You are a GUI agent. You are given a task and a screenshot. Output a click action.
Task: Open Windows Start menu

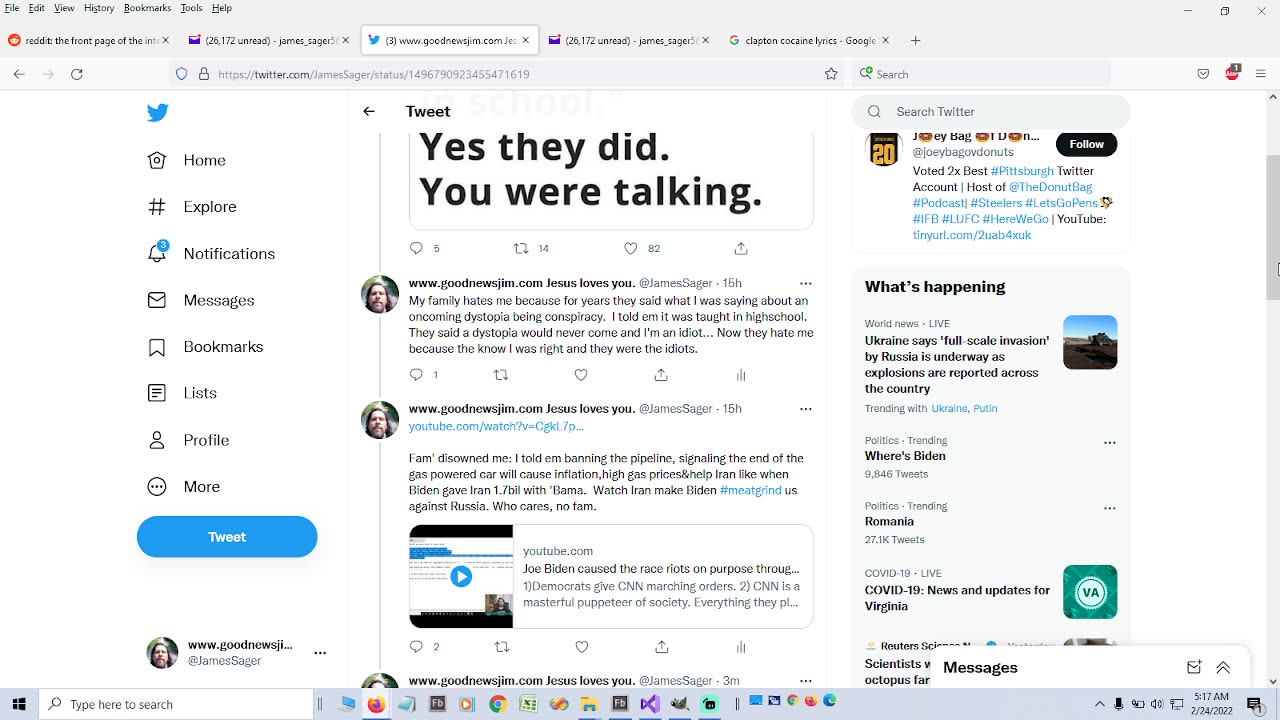click(x=19, y=704)
